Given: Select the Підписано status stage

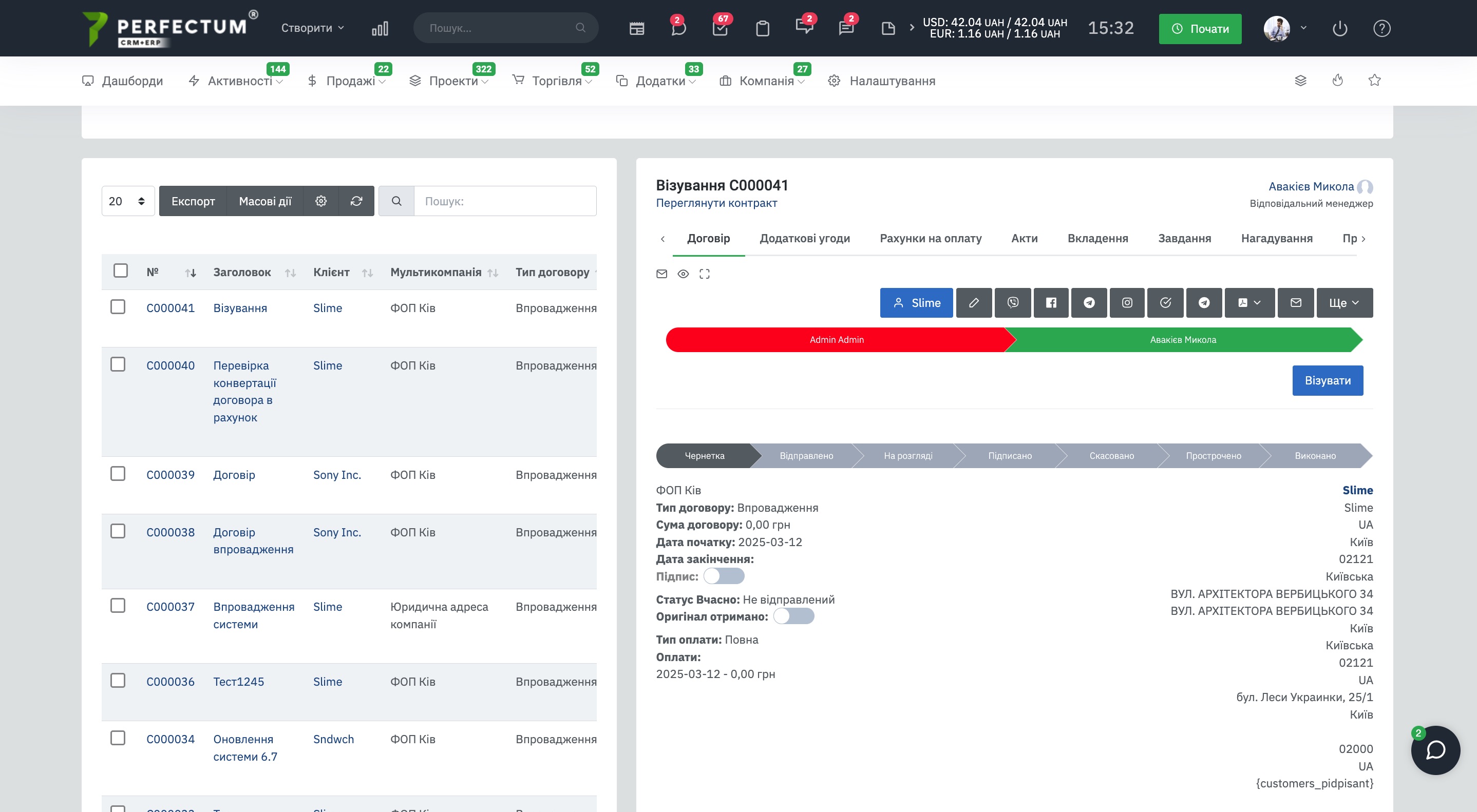Looking at the screenshot, I should click(1009, 456).
